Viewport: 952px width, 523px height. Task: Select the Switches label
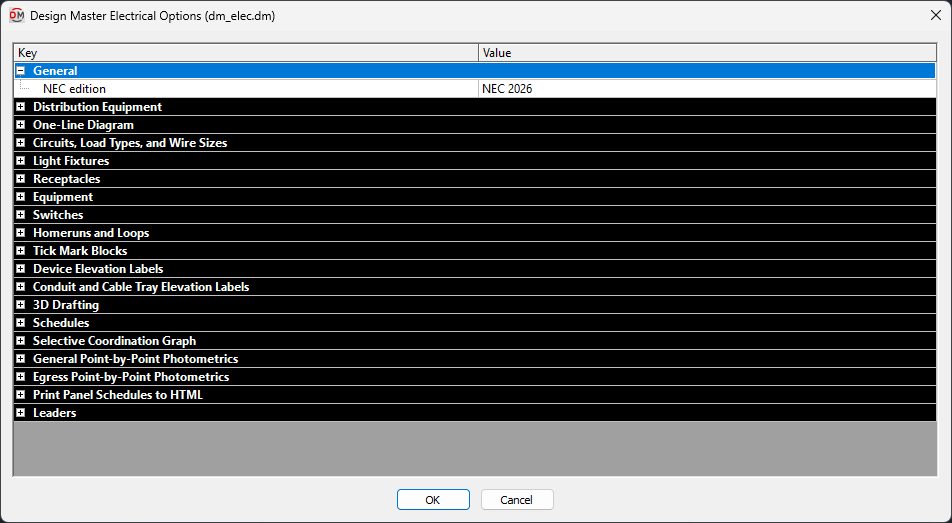point(58,215)
